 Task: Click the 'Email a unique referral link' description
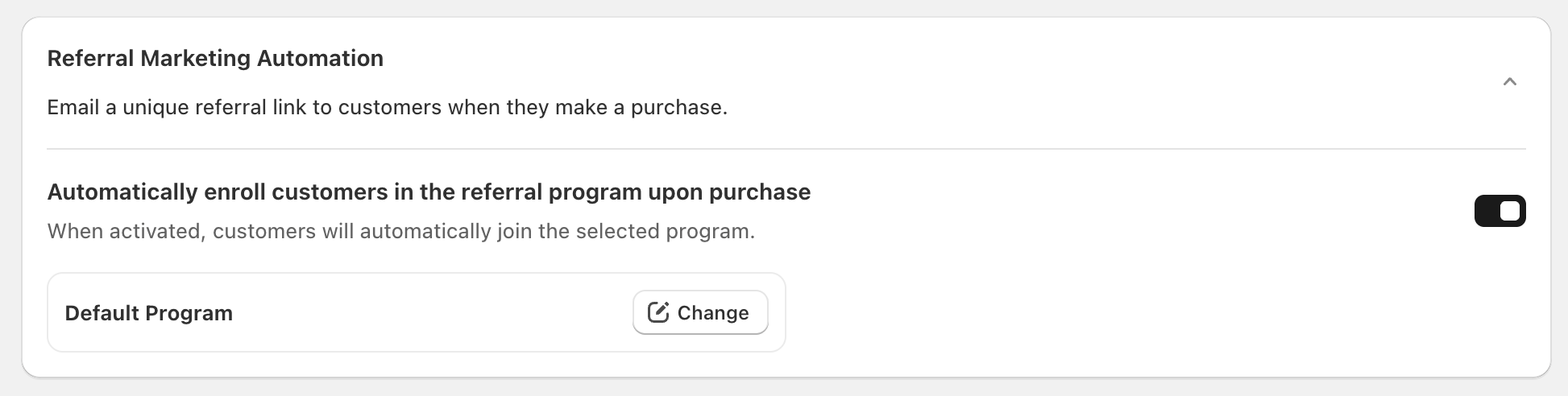coord(387,108)
